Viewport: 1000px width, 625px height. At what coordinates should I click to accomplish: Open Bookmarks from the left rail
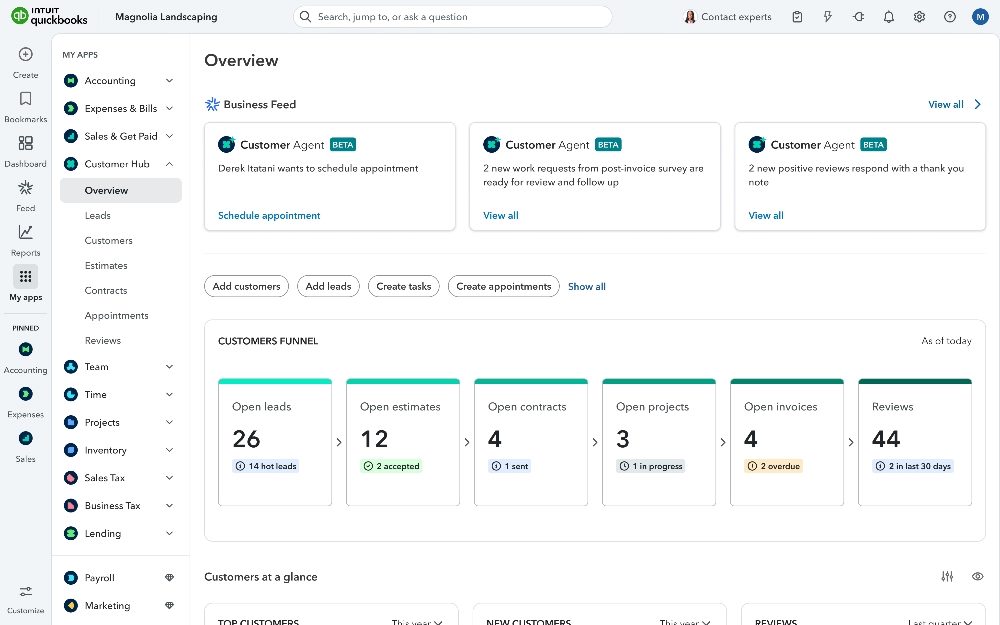(x=26, y=99)
